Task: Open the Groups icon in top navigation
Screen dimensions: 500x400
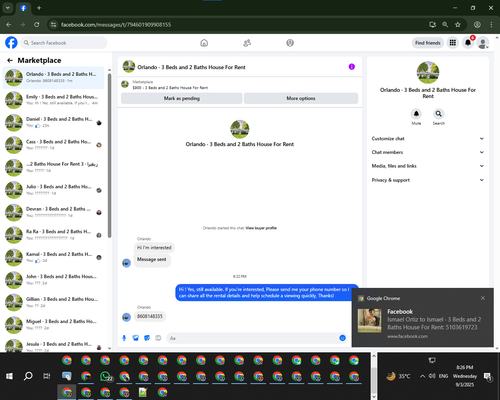Action: click(290, 43)
